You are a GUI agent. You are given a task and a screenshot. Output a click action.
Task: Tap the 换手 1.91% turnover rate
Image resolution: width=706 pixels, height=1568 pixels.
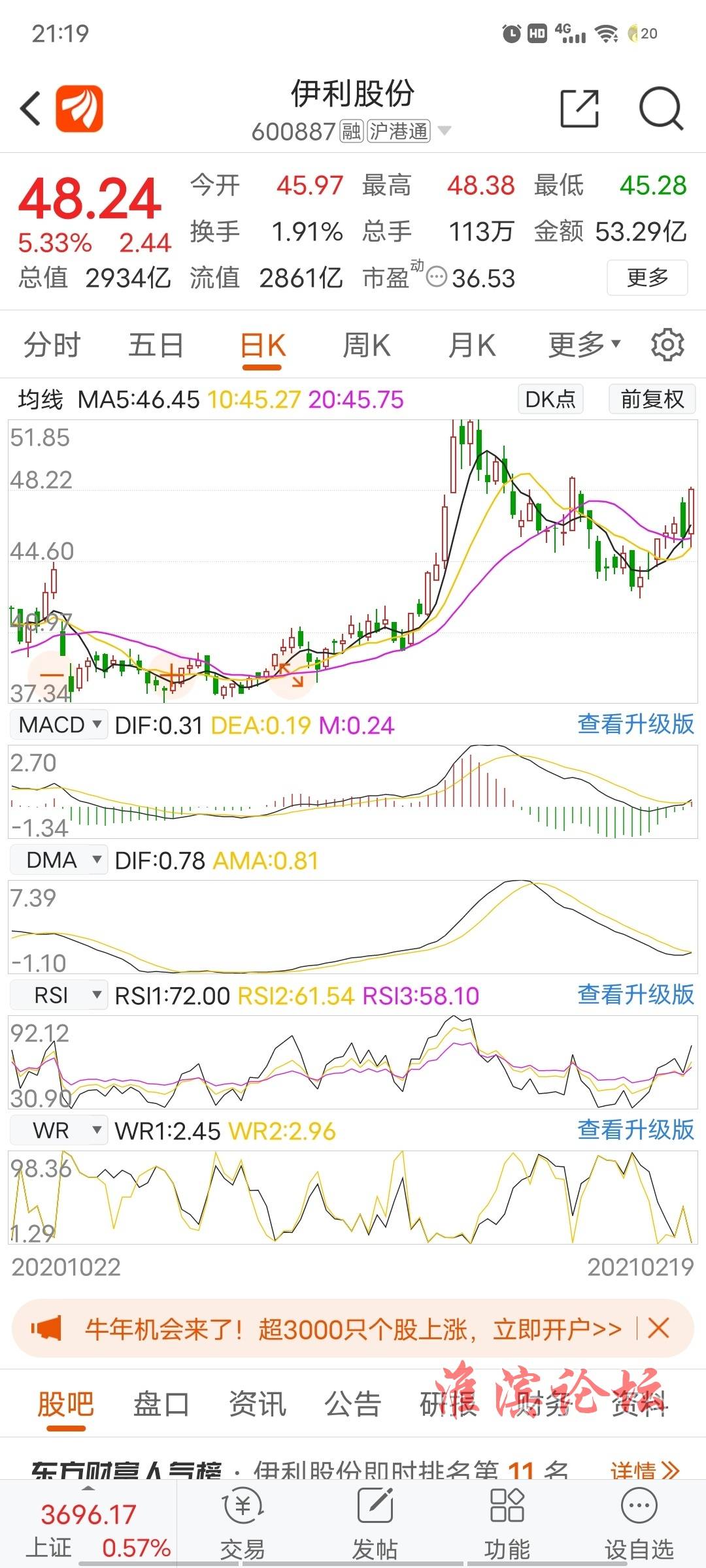click(267, 231)
